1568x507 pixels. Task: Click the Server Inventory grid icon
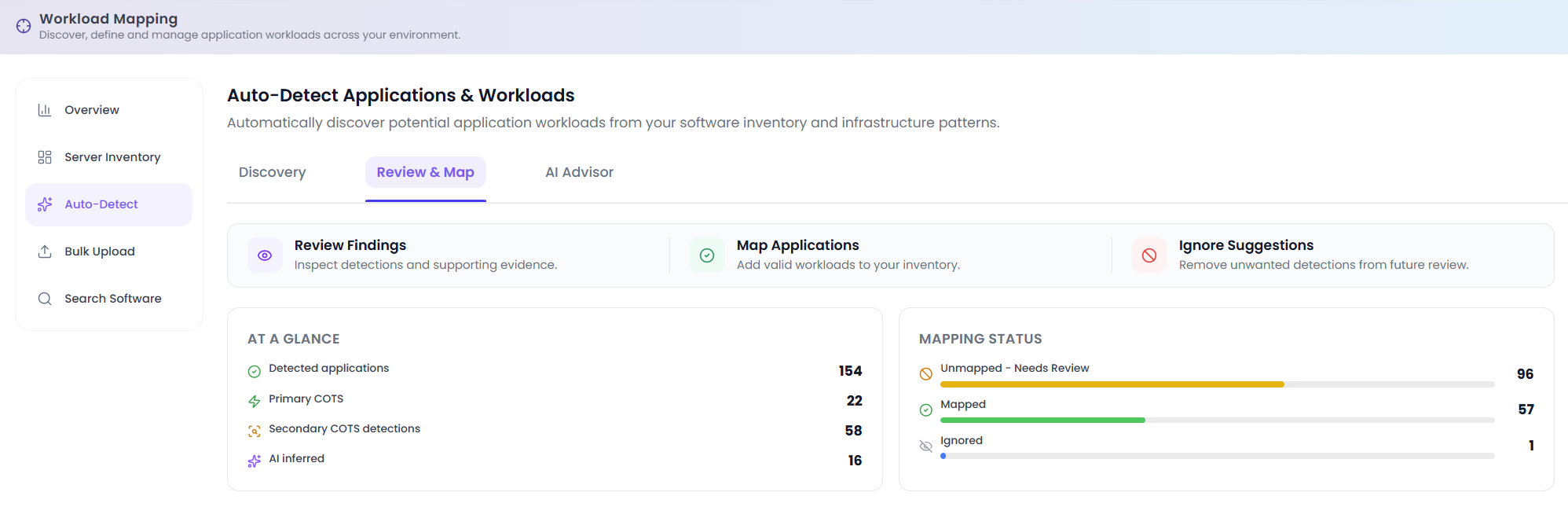45,157
